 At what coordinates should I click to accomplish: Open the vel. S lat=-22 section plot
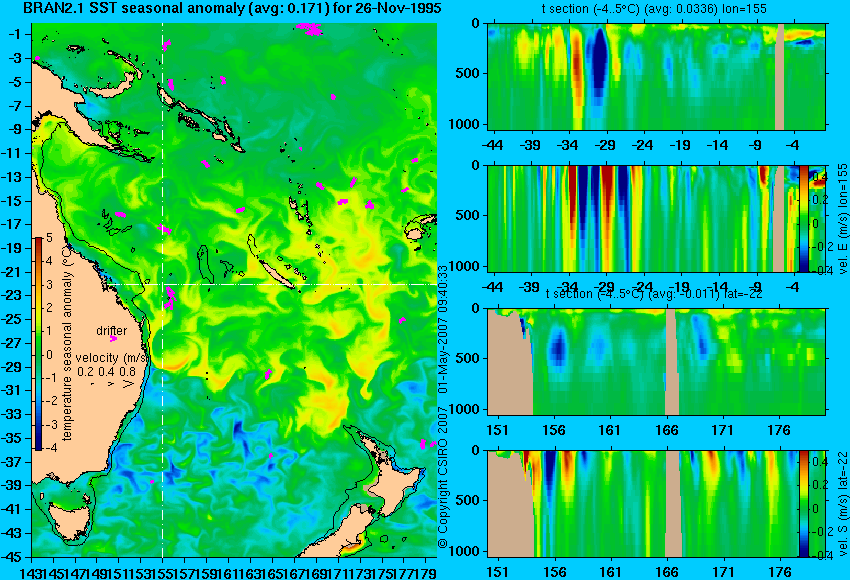coord(643,504)
